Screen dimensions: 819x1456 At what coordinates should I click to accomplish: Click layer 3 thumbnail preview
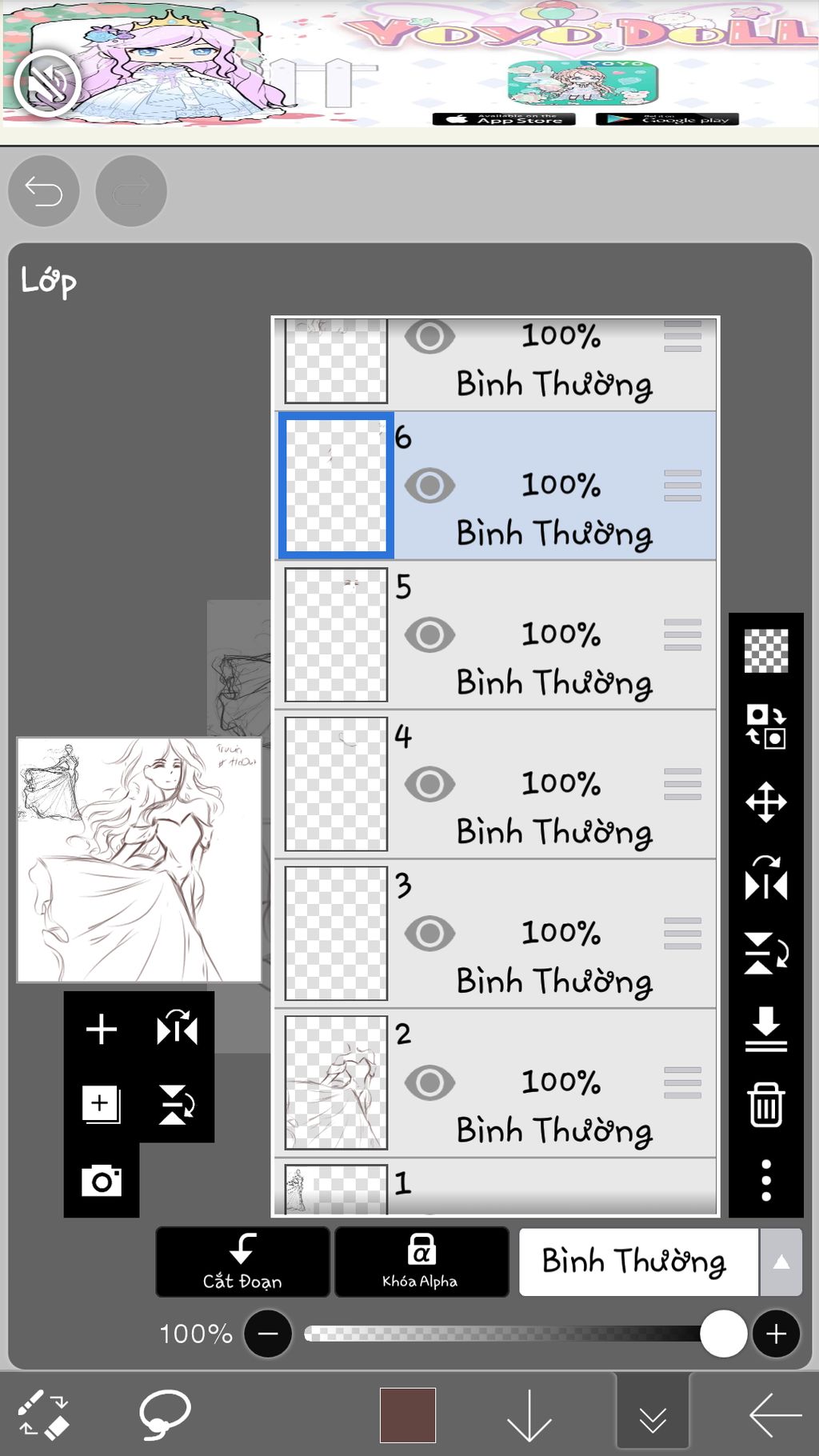pyautogui.click(x=336, y=934)
